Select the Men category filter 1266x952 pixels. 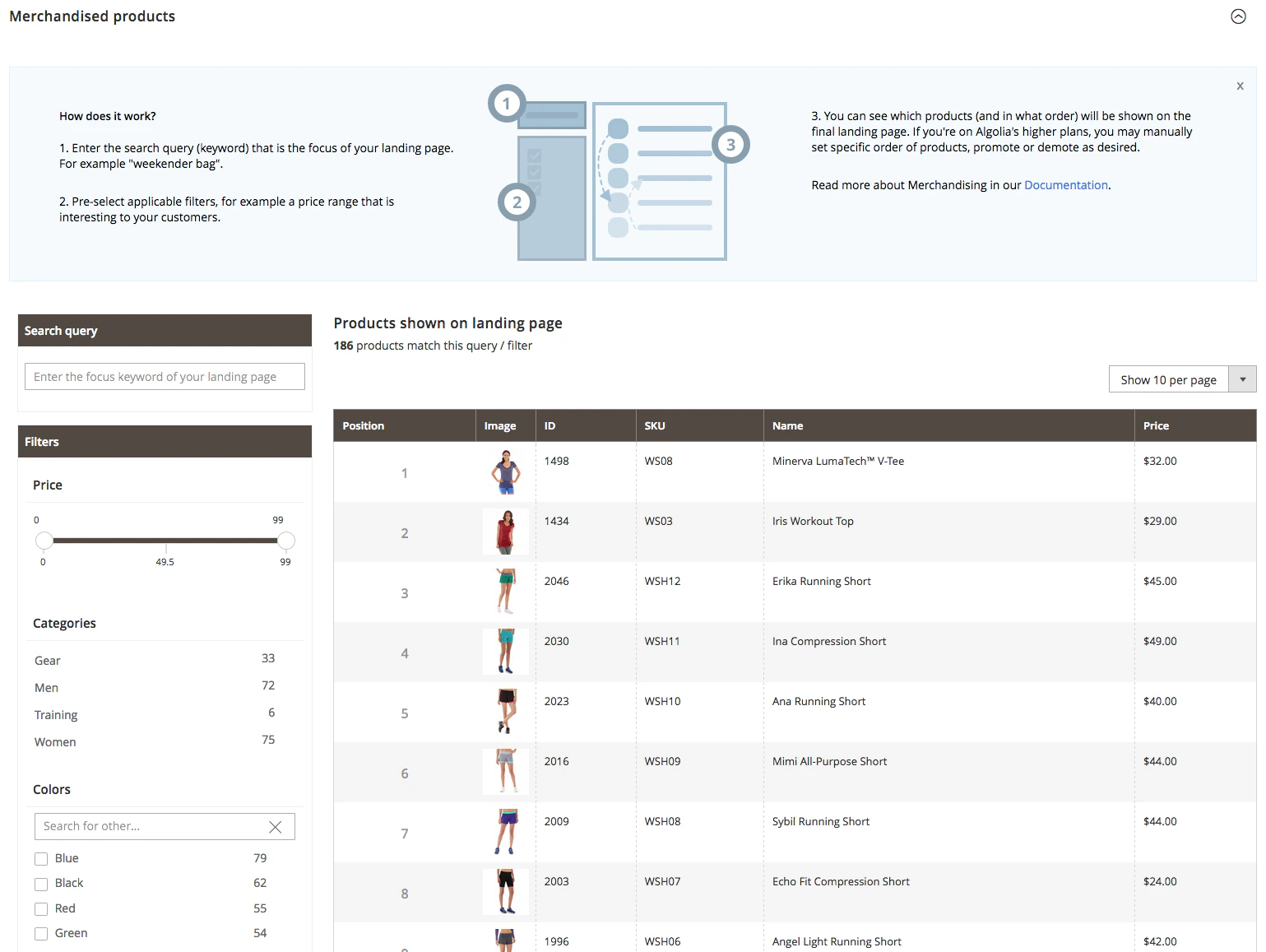[46, 687]
